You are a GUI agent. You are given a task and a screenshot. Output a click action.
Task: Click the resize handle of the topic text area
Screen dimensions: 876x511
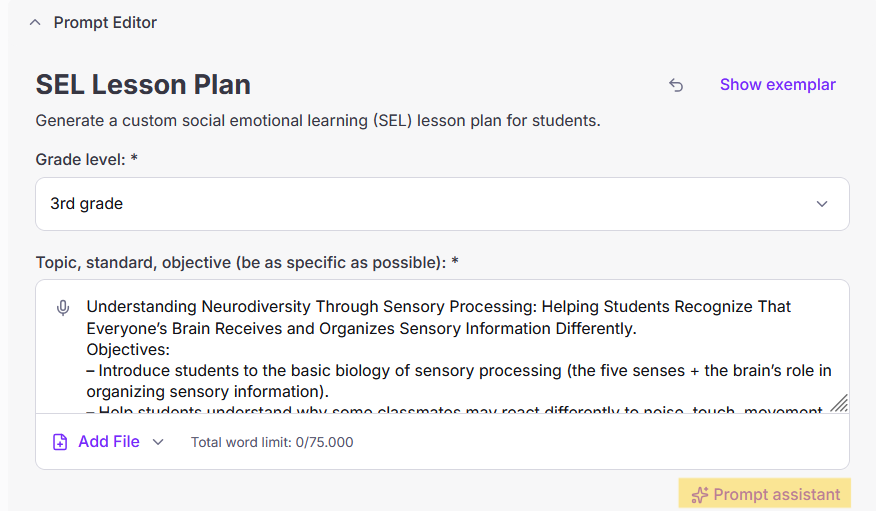coord(839,403)
